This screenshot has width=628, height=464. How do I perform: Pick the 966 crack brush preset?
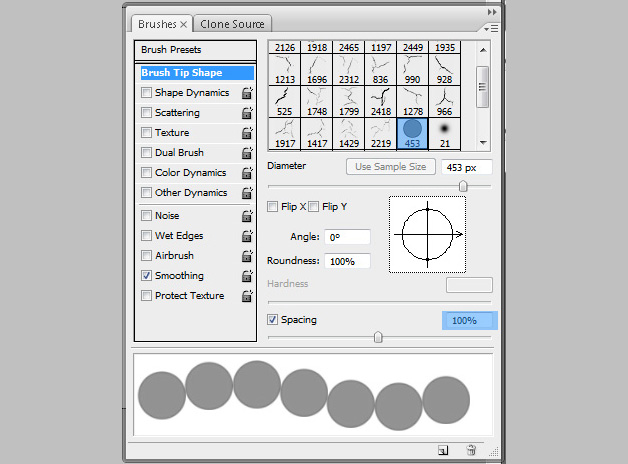click(x=445, y=102)
